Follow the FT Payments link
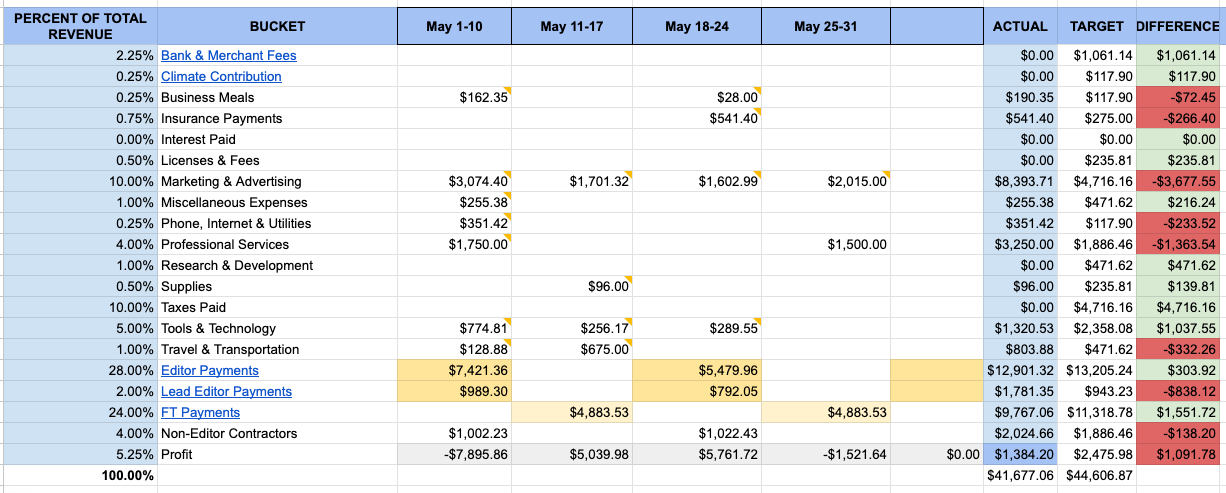The image size is (1226, 493). 200,412
